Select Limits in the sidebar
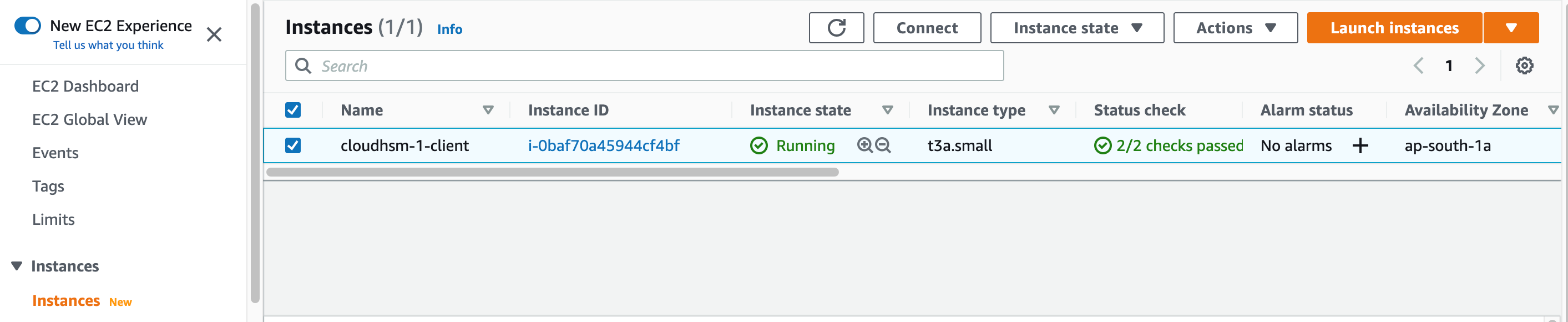The height and width of the screenshot is (322, 1568). [x=54, y=219]
